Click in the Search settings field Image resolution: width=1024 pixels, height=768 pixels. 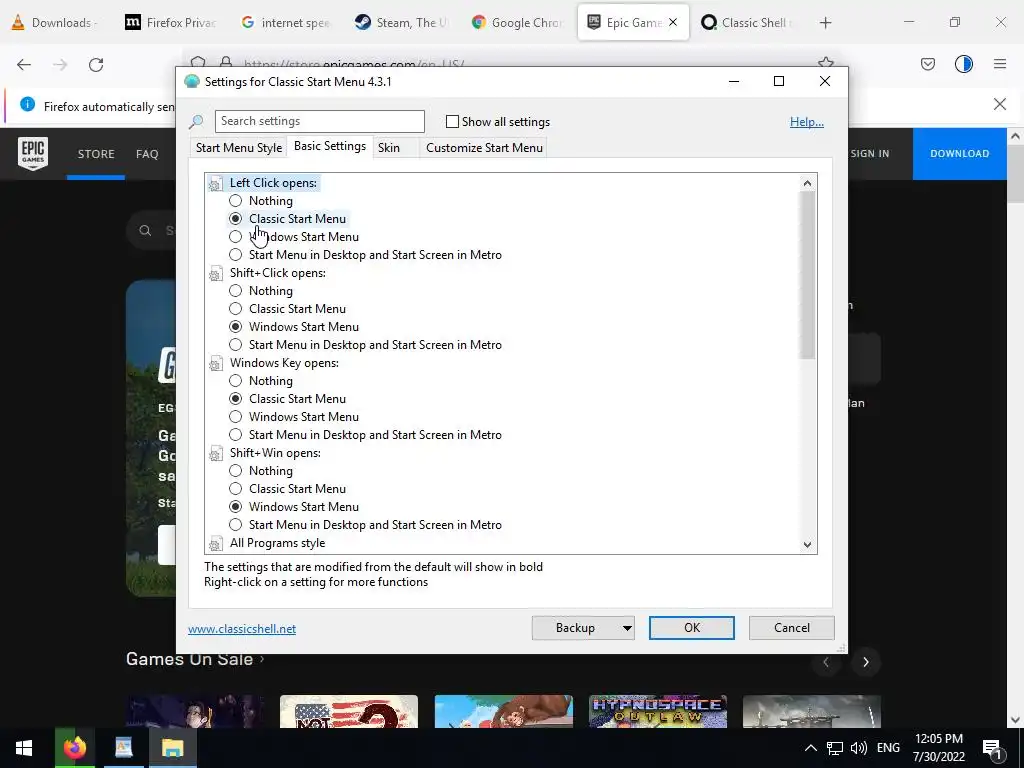click(320, 121)
